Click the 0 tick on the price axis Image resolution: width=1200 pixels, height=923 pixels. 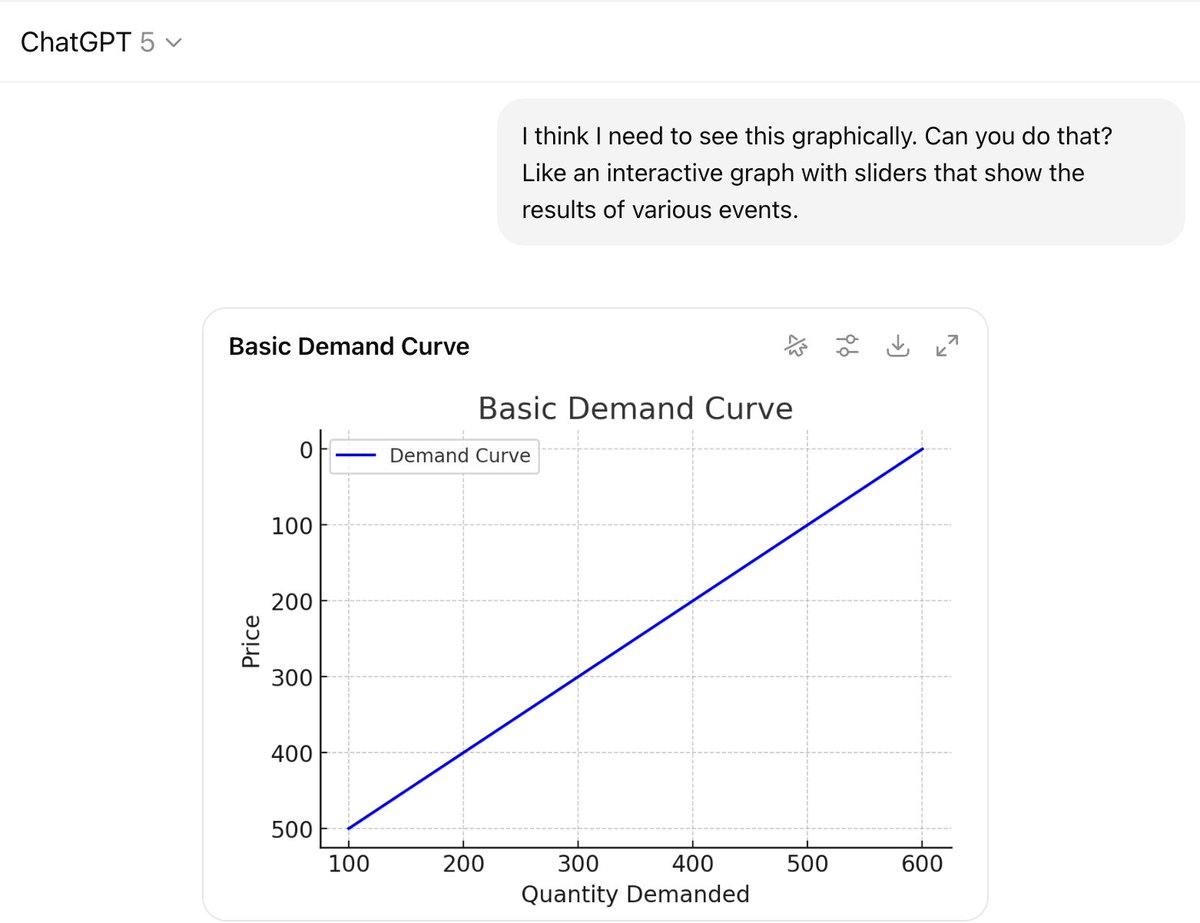coord(305,449)
